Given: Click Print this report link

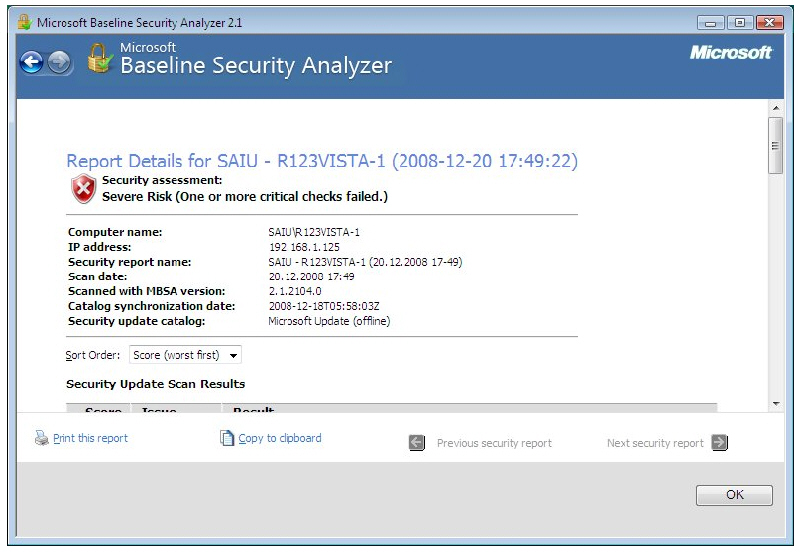Looking at the screenshot, I should (90, 438).
